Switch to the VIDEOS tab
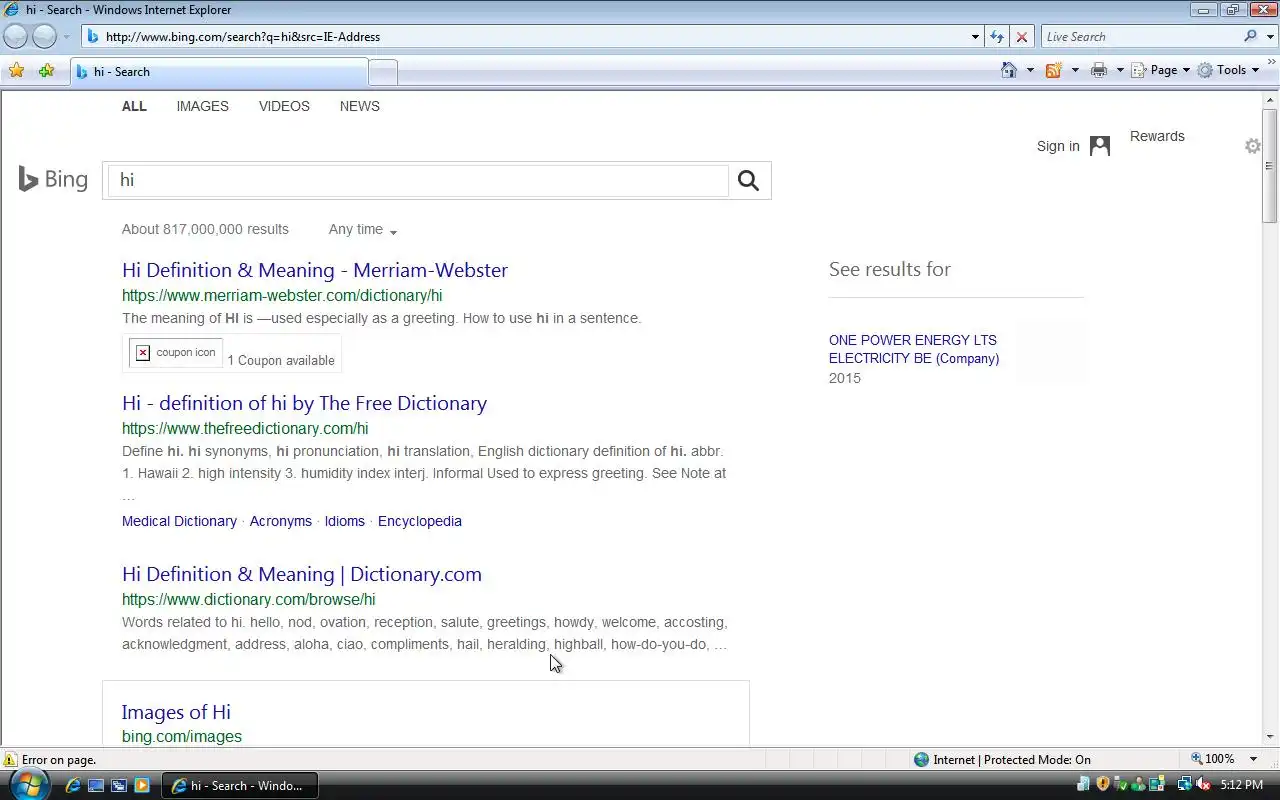Screen dimensions: 1280x800 click(x=284, y=106)
